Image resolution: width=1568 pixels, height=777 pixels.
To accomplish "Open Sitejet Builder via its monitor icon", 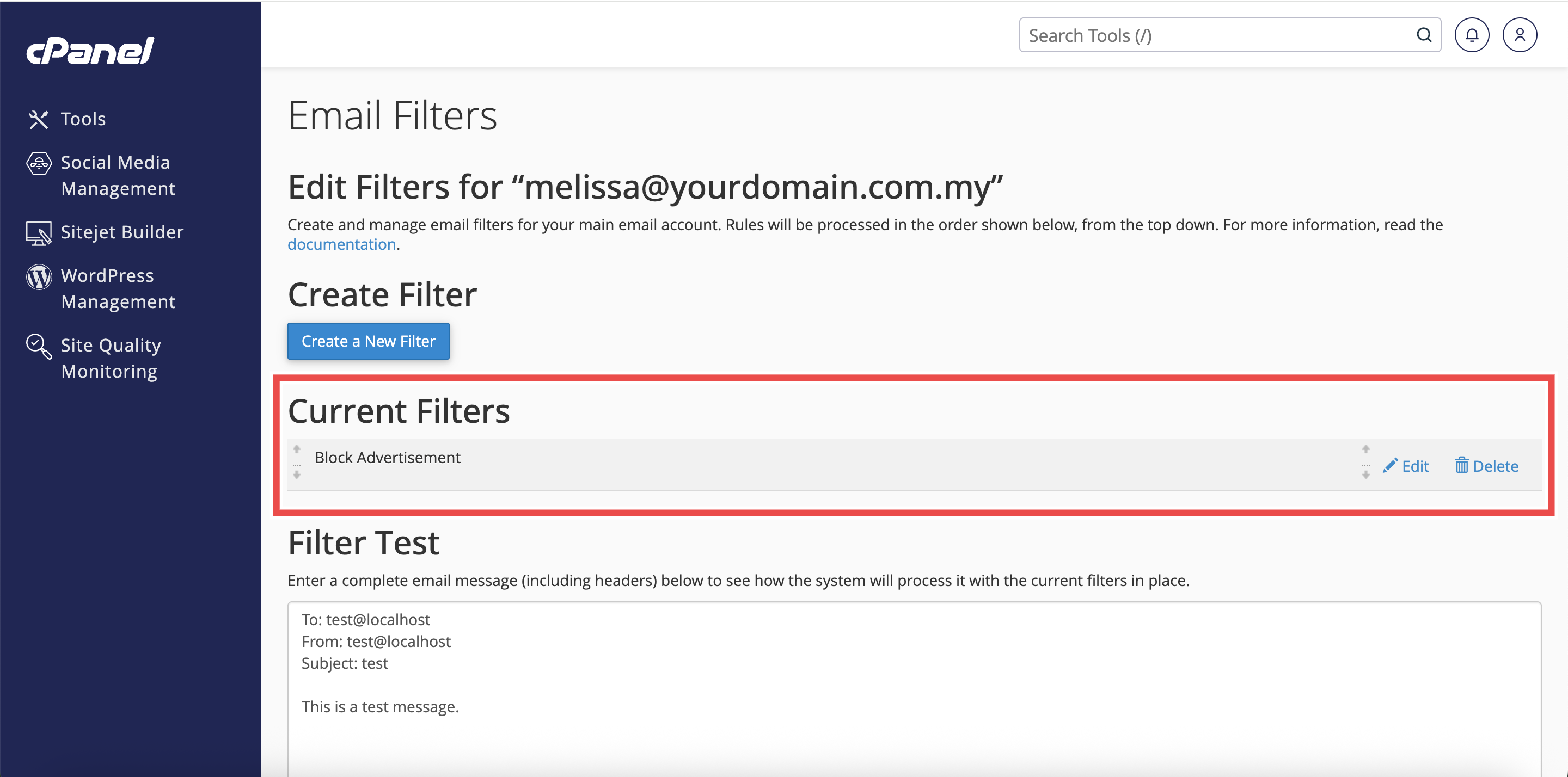I will pyautogui.click(x=38, y=233).
